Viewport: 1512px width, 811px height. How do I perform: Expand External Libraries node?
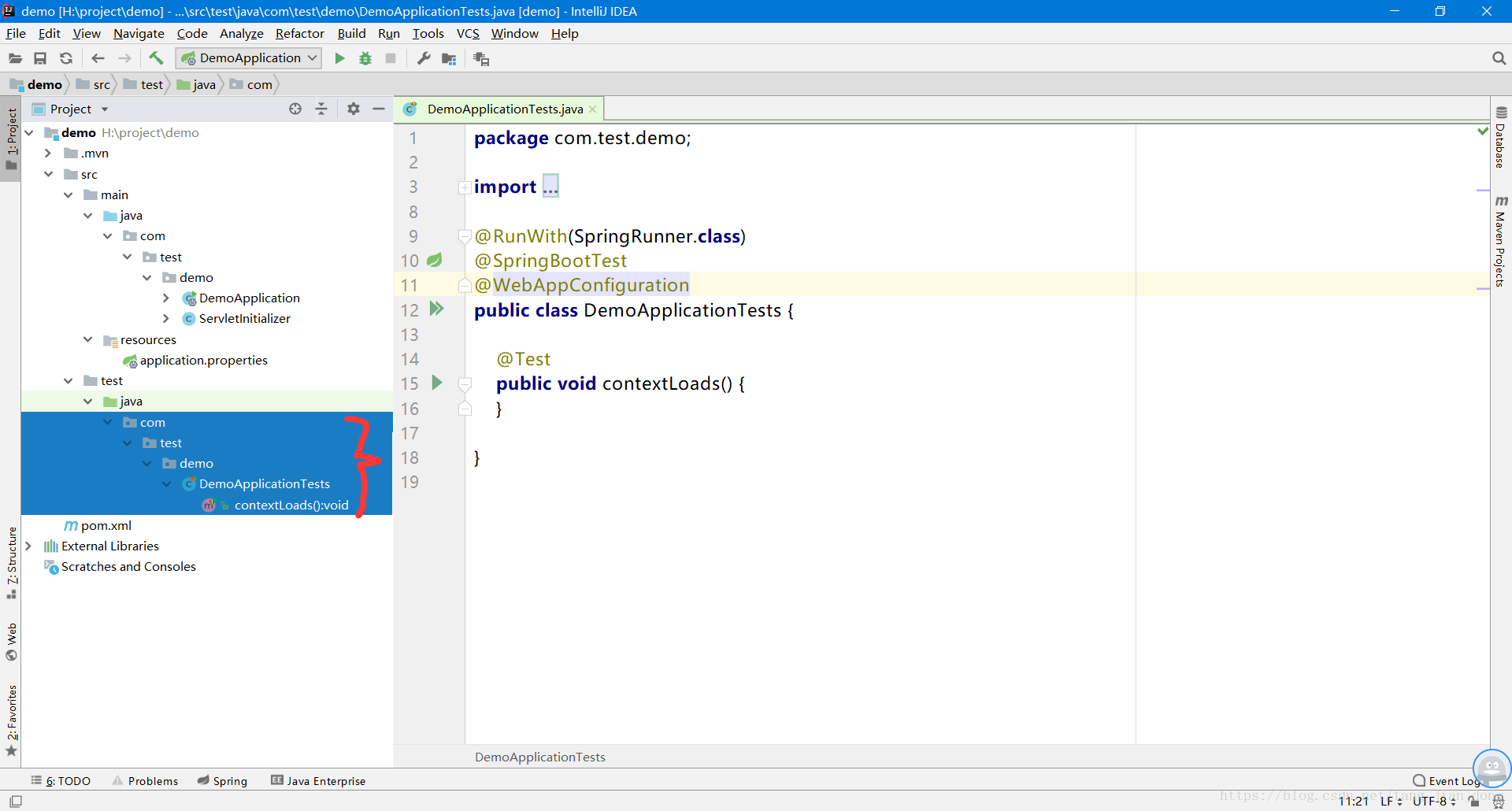tap(28, 546)
